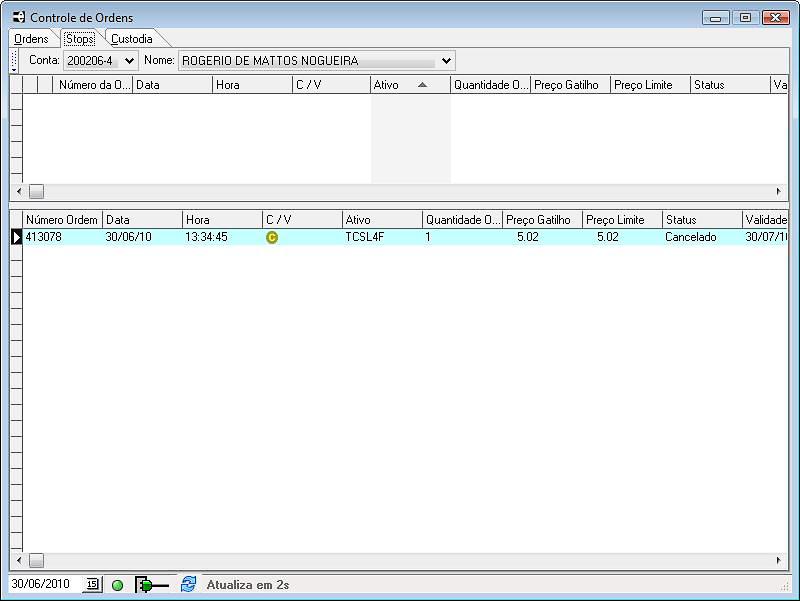Expand the Conta account dropdown
Viewport: 800px width, 601px height.
click(x=129, y=61)
